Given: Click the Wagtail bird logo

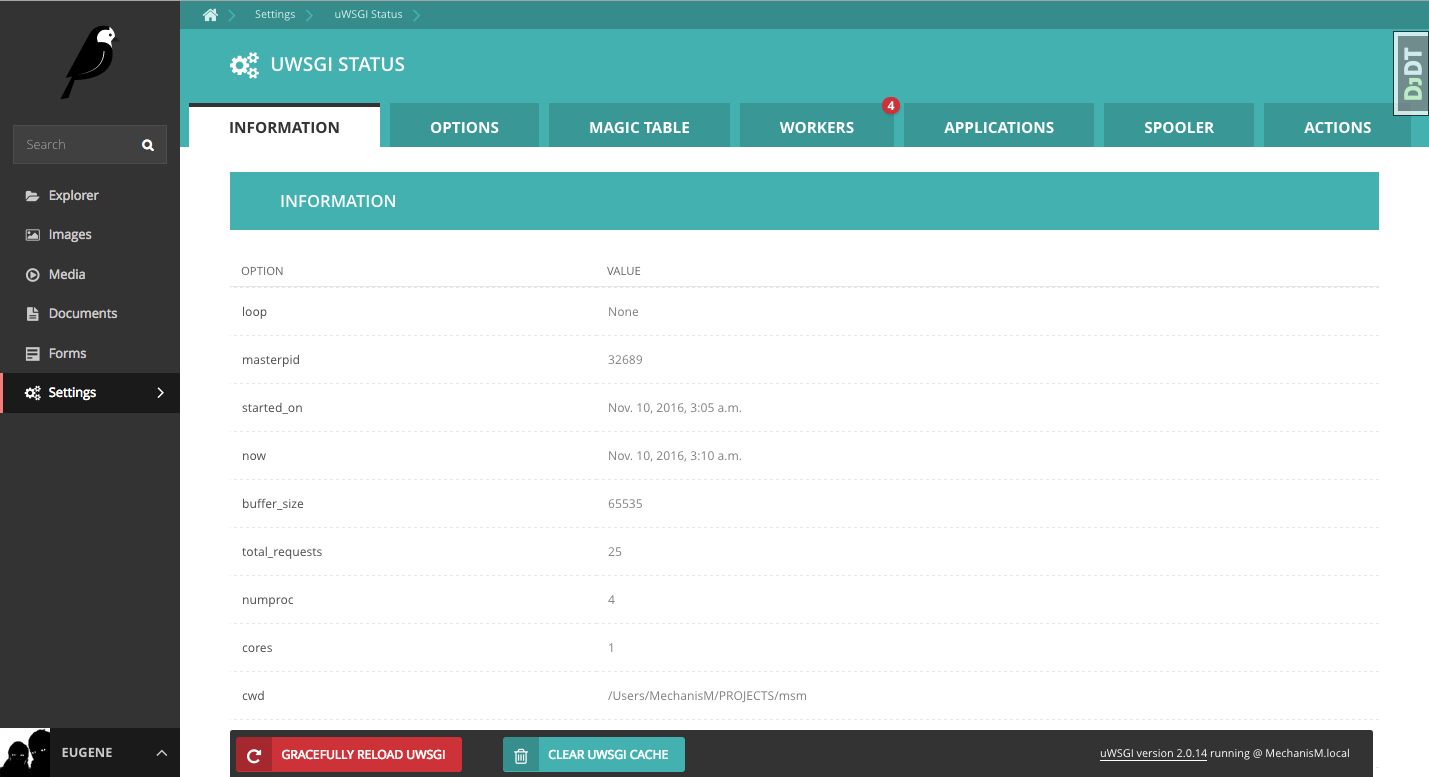Looking at the screenshot, I should pos(89,62).
